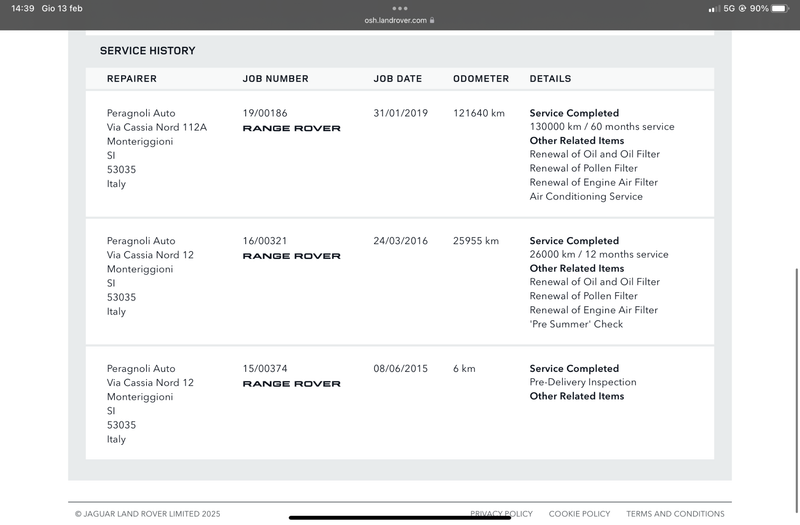
Task: Click Peragnoli Auto in the 2019 row
Action: (x=141, y=113)
